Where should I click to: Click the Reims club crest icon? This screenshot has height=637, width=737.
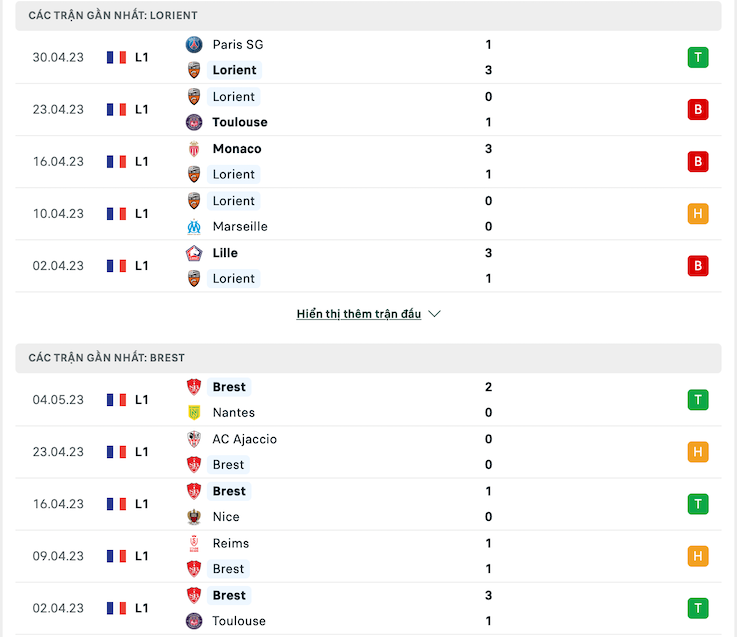pyautogui.click(x=194, y=543)
